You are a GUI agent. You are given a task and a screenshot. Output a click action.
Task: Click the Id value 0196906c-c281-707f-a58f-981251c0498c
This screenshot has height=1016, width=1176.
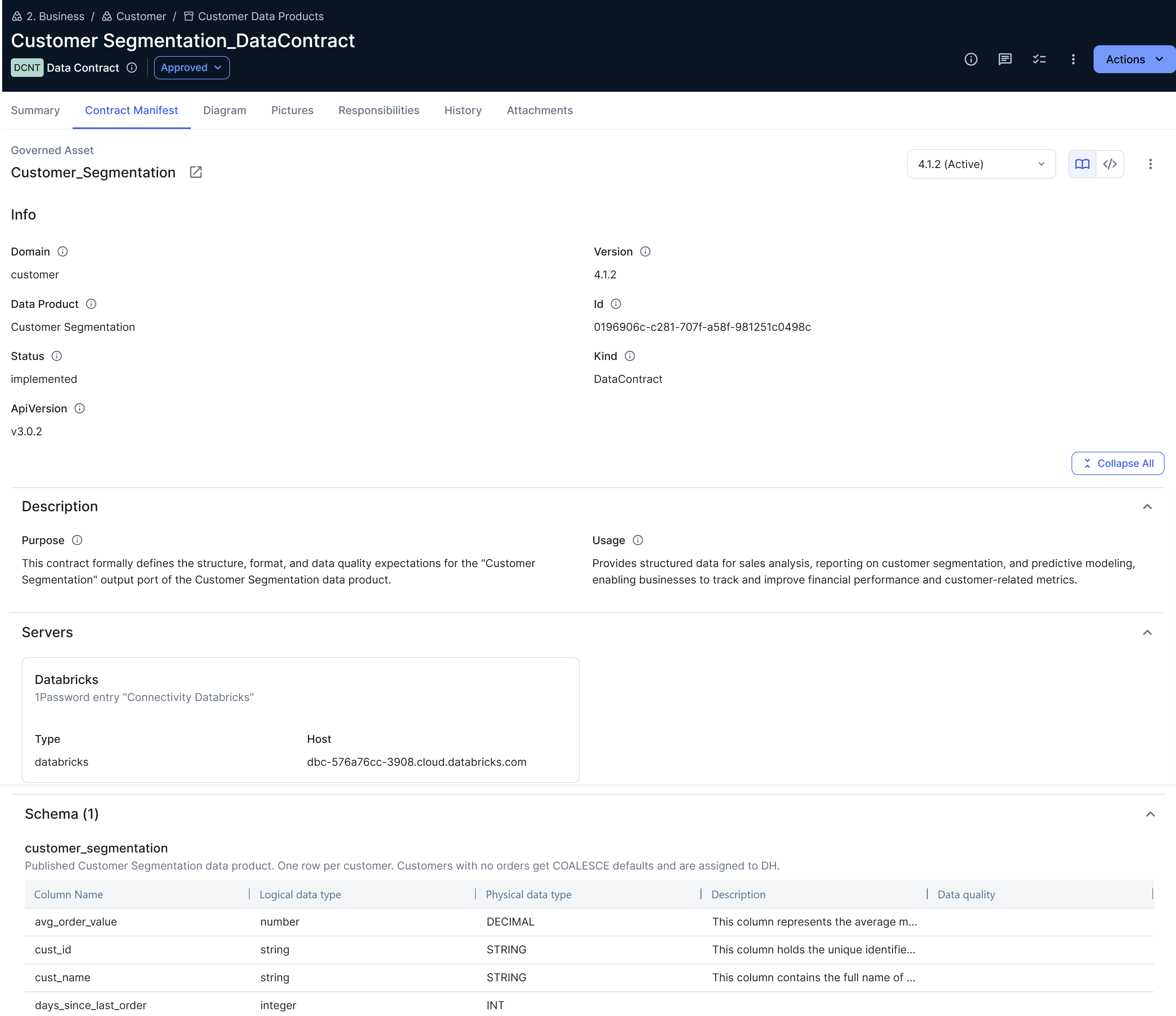(702, 327)
